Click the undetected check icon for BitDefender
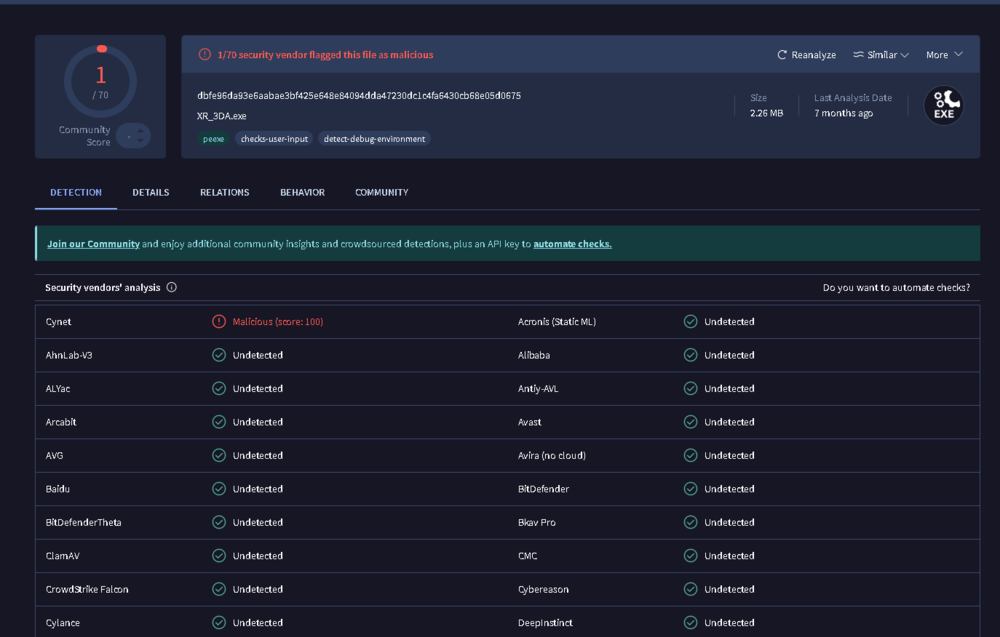Viewport: 1000px width, 637px height. [690, 489]
